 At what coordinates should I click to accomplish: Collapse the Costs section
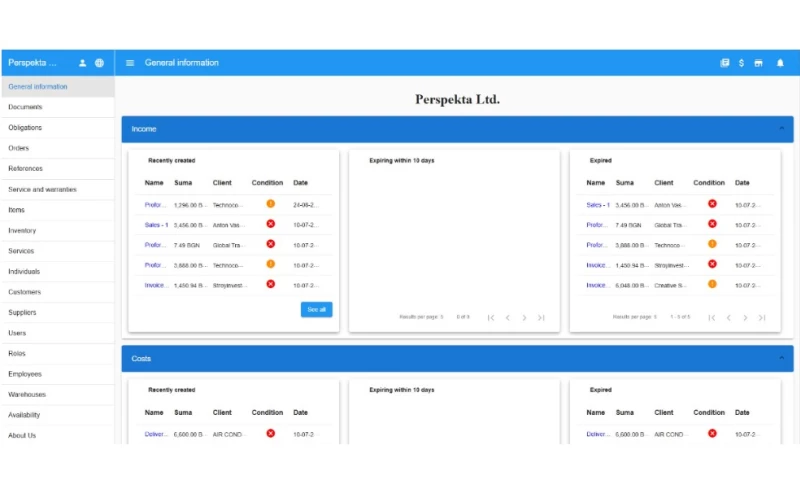click(780, 358)
